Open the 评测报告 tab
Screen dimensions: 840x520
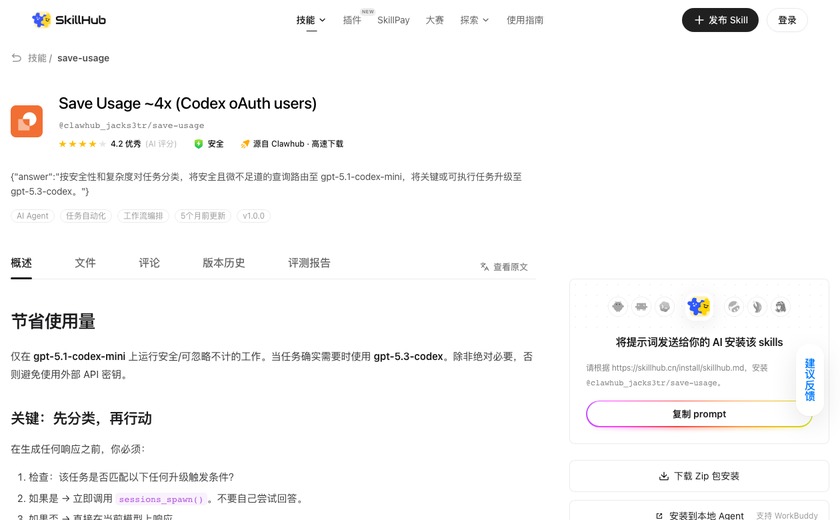[309, 263]
